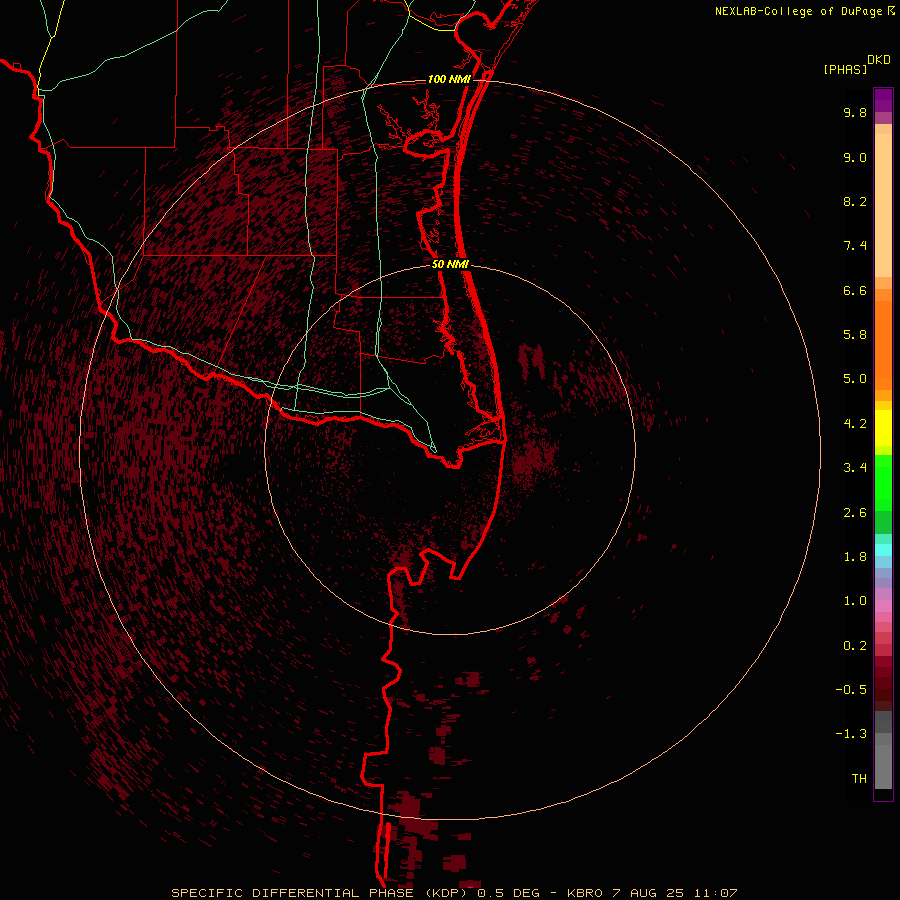Click the yellow segment of the color bar
900x900 pixels.
click(x=883, y=428)
